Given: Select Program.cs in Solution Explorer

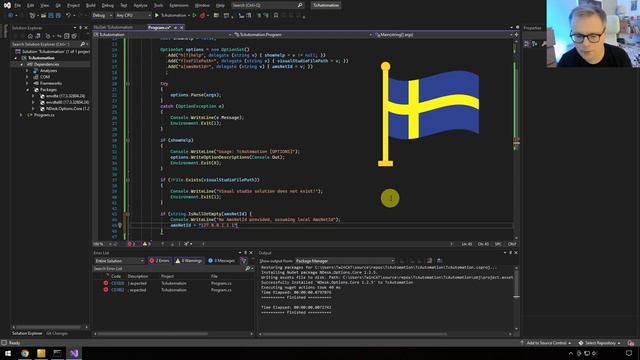Looking at the screenshot, I should pos(44,115).
